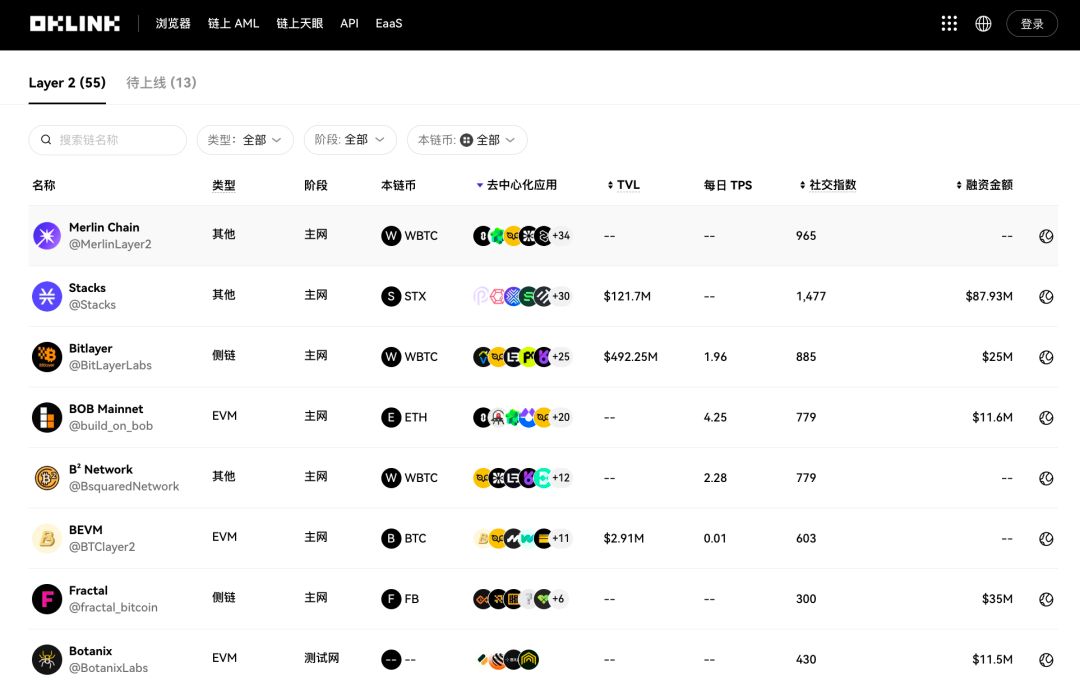1080x686 pixels.
Task: Open Merlin Chain row website icon
Action: click(x=1046, y=236)
